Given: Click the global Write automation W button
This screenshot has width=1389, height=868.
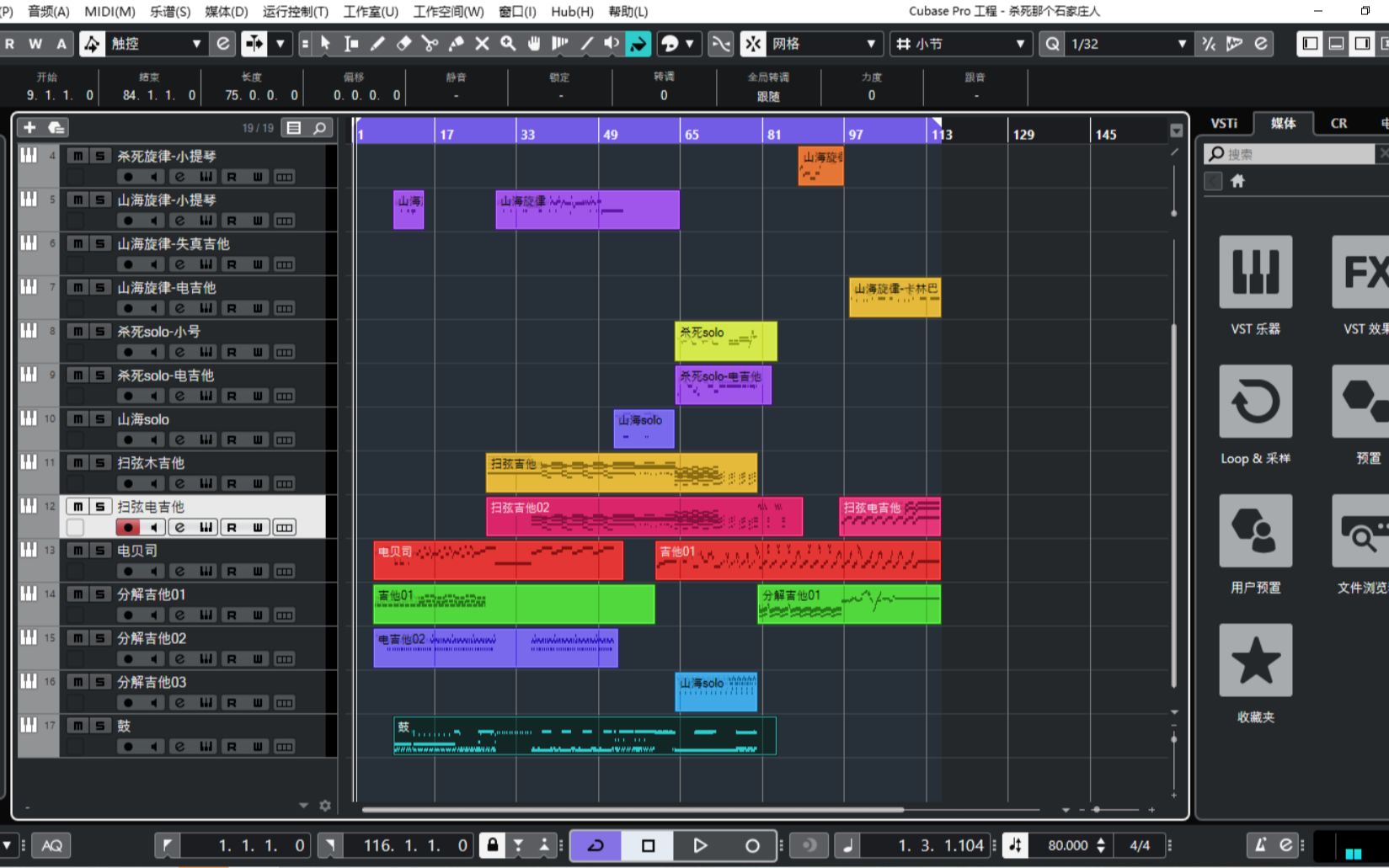Looking at the screenshot, I should coord(35,44).
